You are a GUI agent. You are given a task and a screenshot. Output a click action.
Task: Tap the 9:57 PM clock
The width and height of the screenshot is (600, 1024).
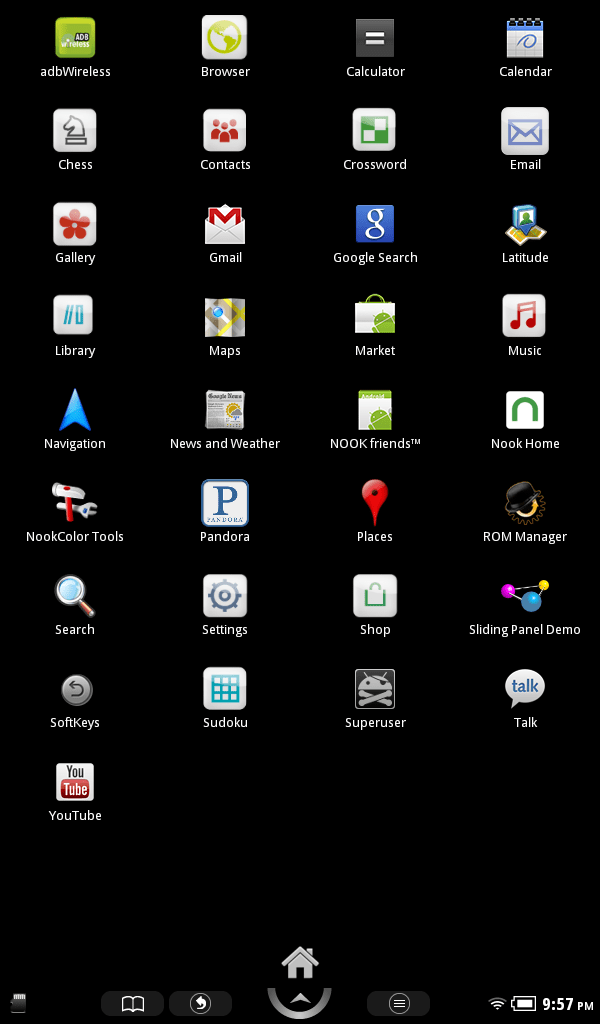pos(567,1004)
